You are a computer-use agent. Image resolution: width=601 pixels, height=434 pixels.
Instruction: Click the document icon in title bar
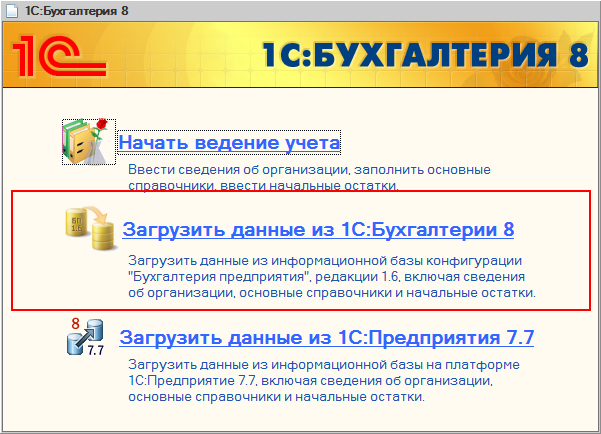point(11,11)
